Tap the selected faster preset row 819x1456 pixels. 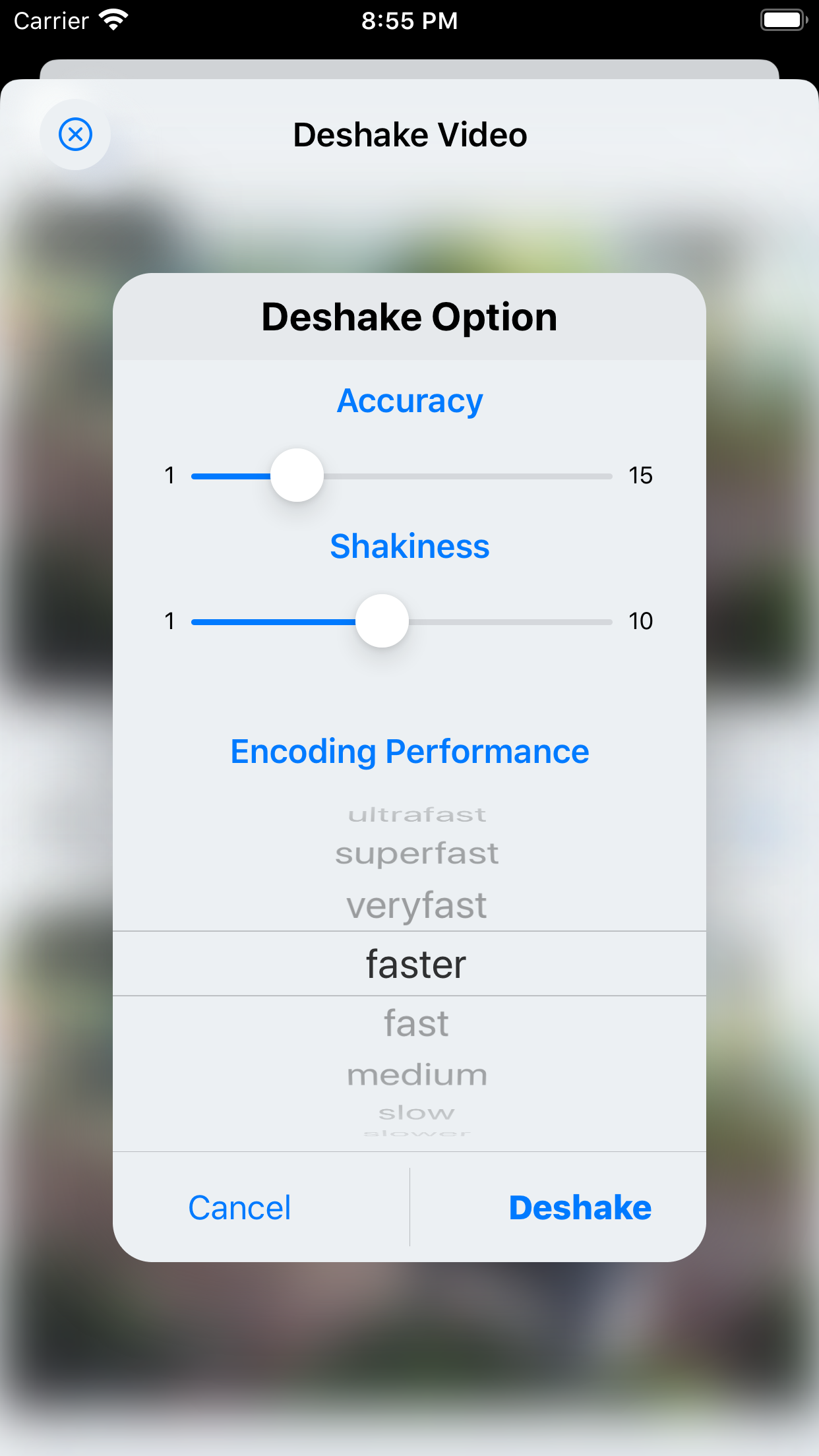[x=417, y=964]
